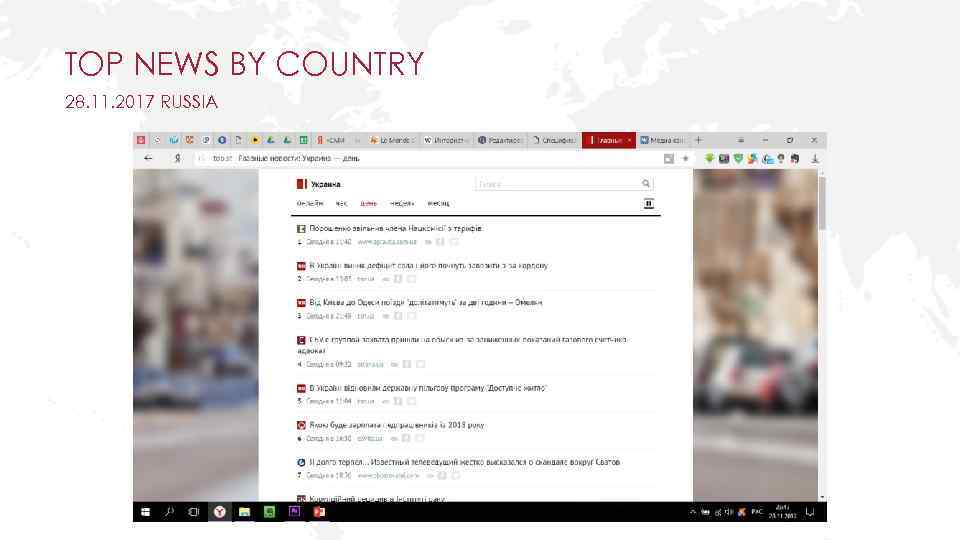Switch the РУС keyboard language indicator

757,512
